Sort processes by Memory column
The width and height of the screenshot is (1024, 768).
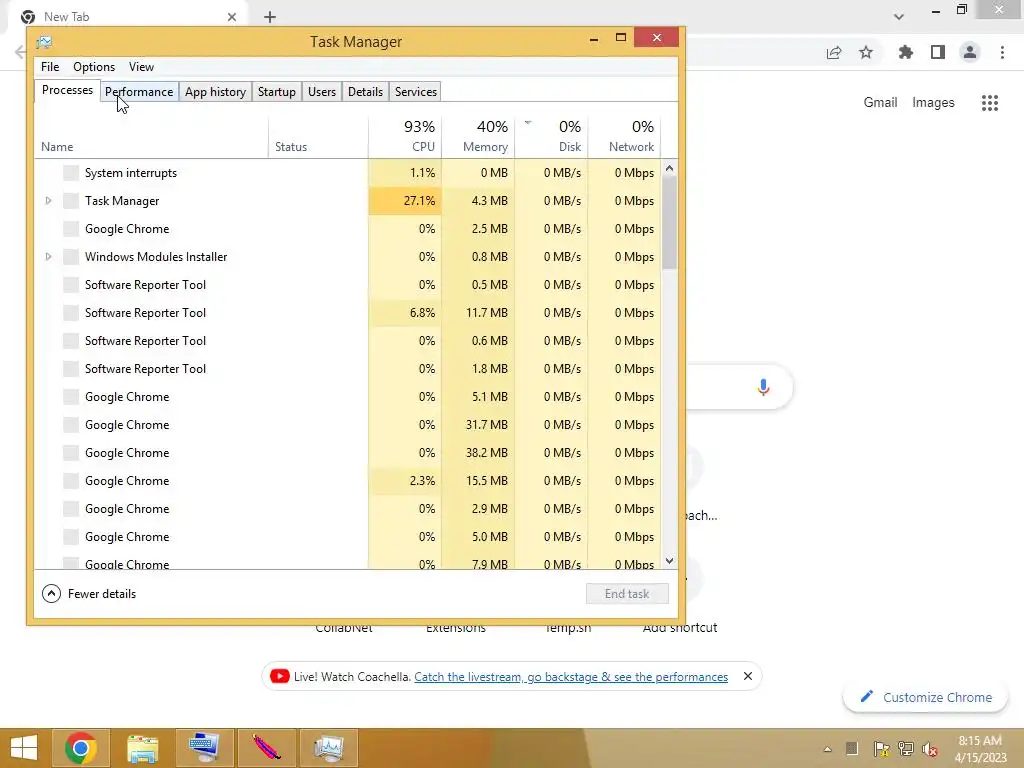pyautogui.click(x=478, y=136)
